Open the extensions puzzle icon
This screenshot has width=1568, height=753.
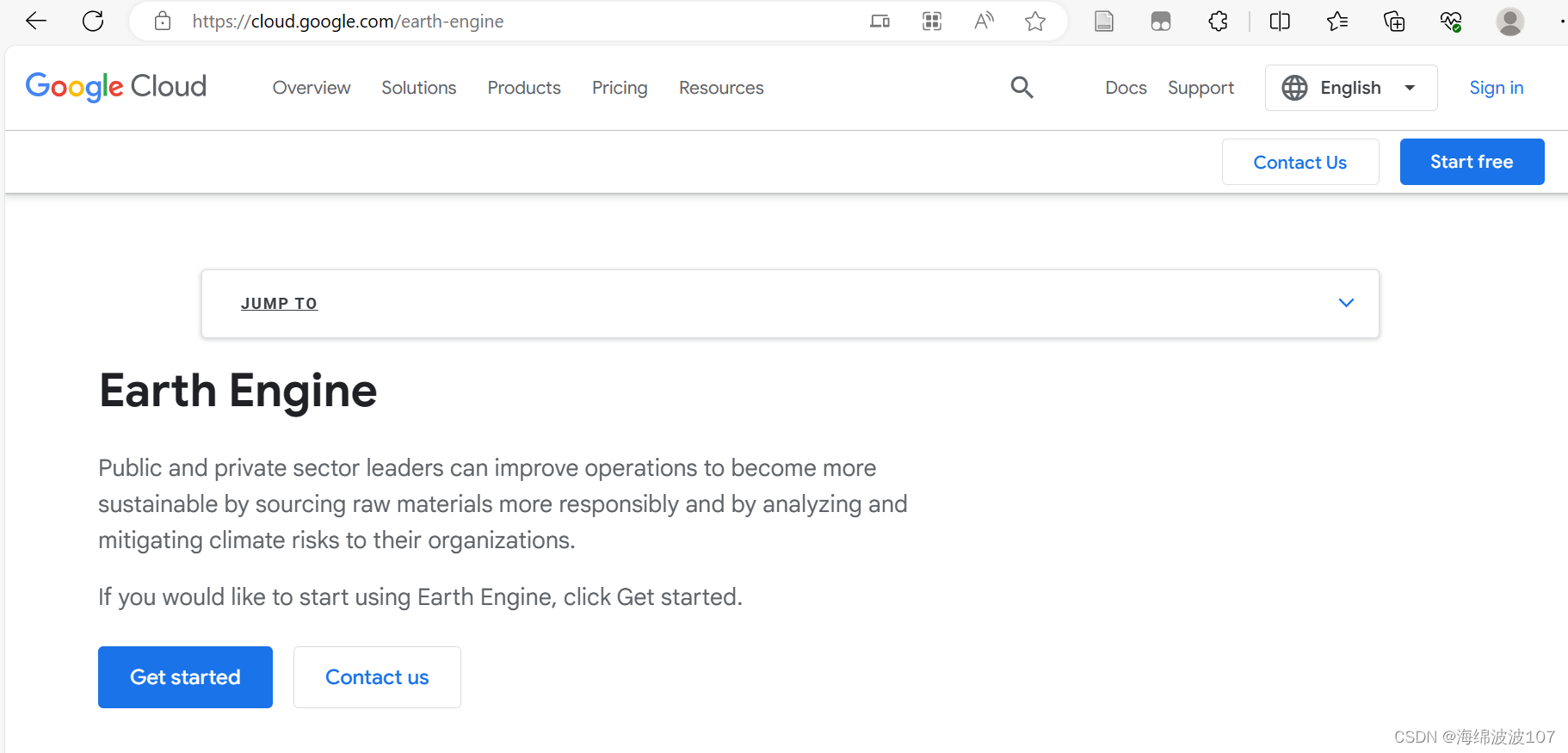click(1219, 22)
